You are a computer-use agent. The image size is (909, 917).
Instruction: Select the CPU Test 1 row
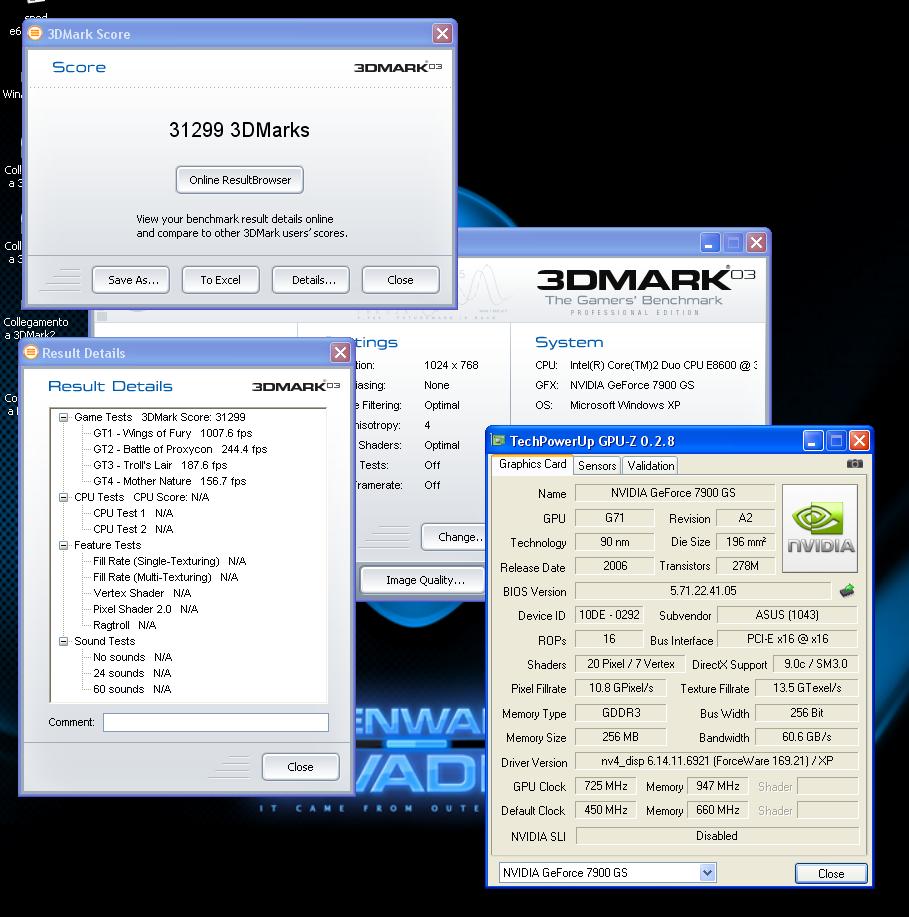[x=133, y=513]
